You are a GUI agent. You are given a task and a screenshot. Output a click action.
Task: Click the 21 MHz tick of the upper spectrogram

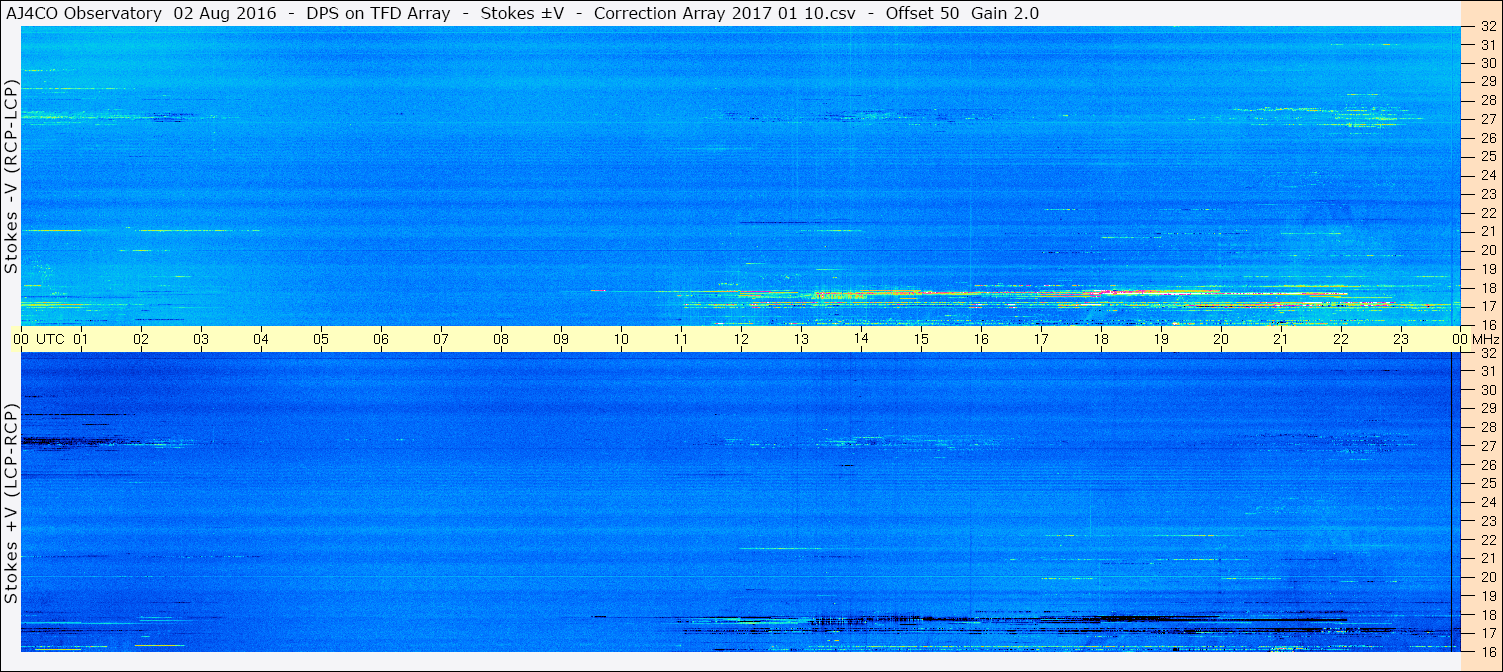click(x=1487, y=232)
